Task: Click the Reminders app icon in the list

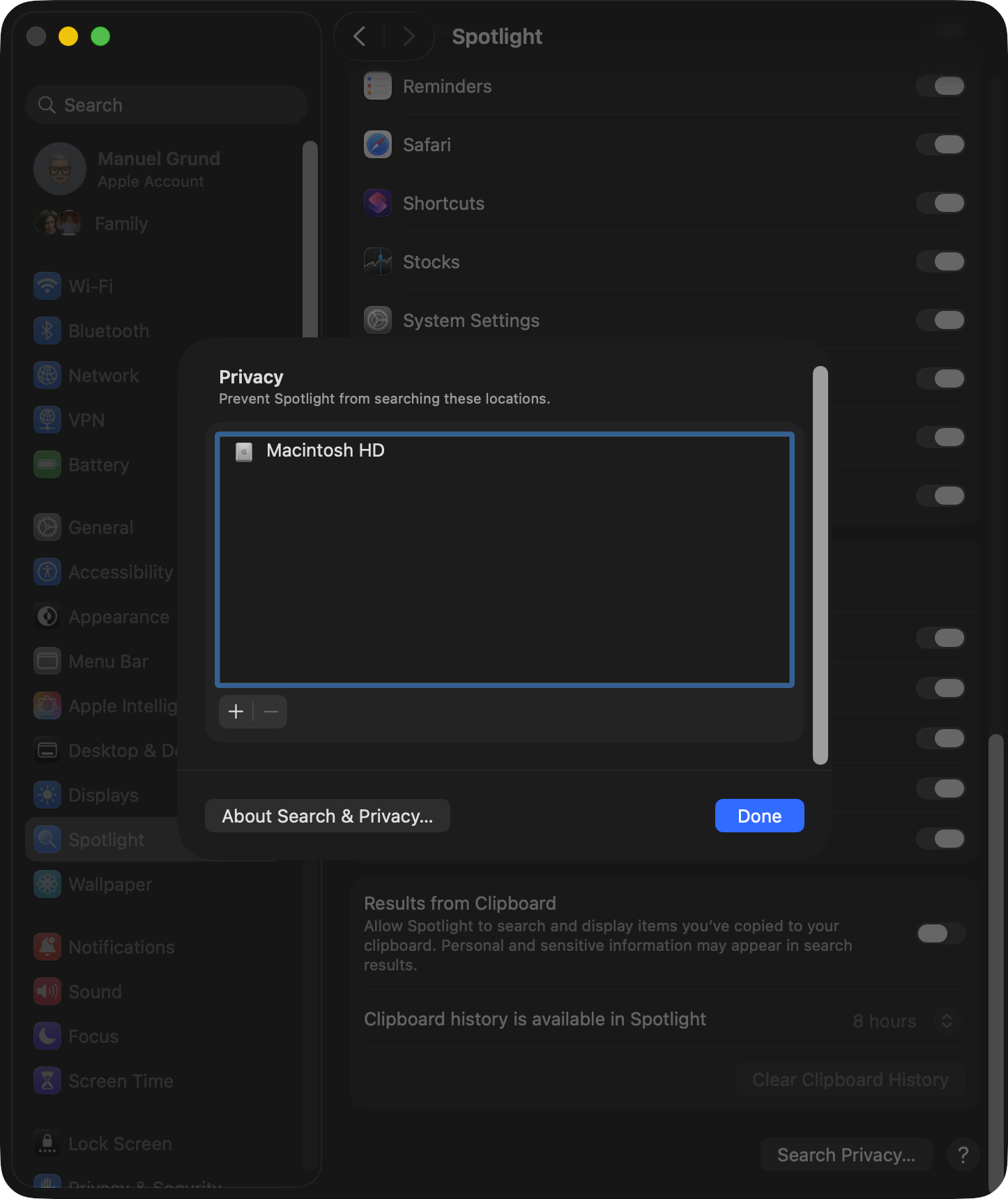Action: click(x=378, y=86)
